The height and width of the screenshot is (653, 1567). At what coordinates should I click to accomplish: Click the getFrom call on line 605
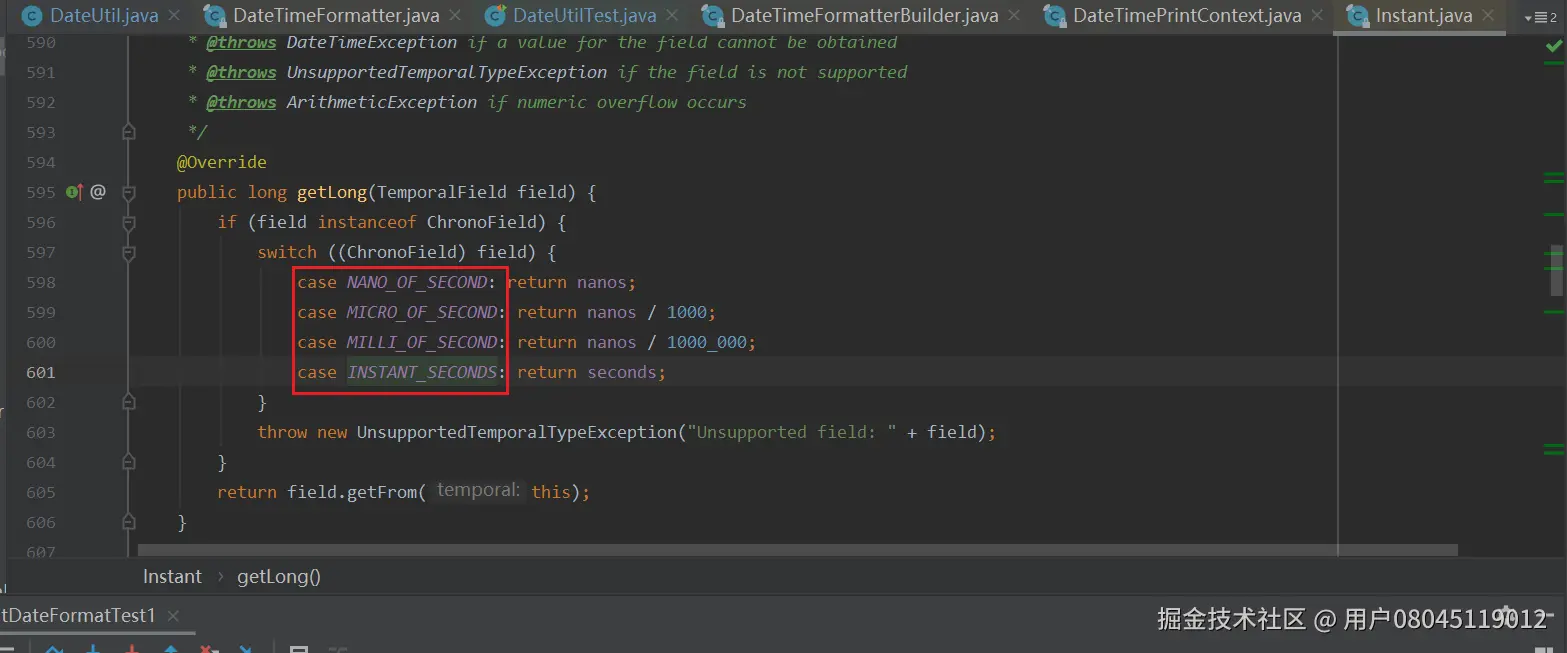point(381,492)
